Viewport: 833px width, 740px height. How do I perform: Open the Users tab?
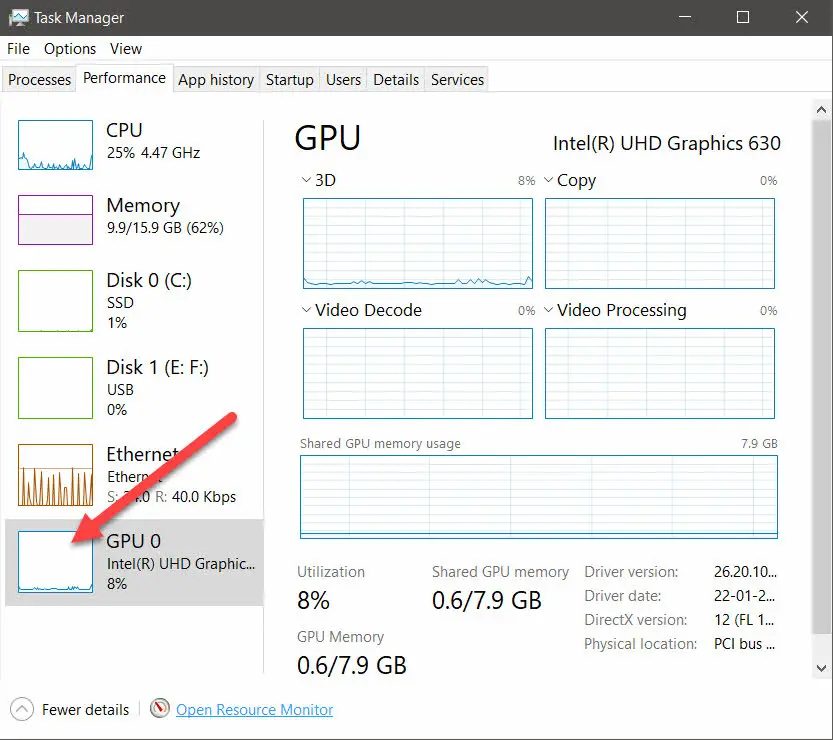point(343,80)
